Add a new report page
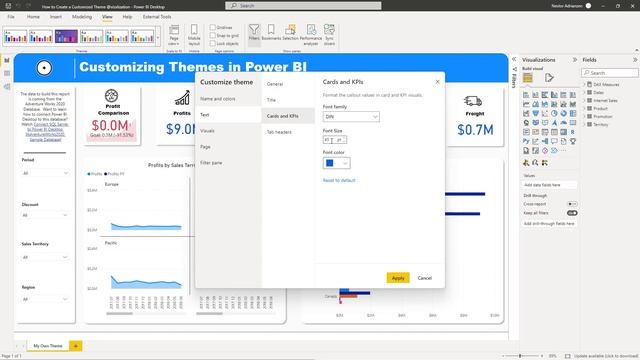Image resolution: width=640 pixels, height=360 pixels. (x=76, y=346)
